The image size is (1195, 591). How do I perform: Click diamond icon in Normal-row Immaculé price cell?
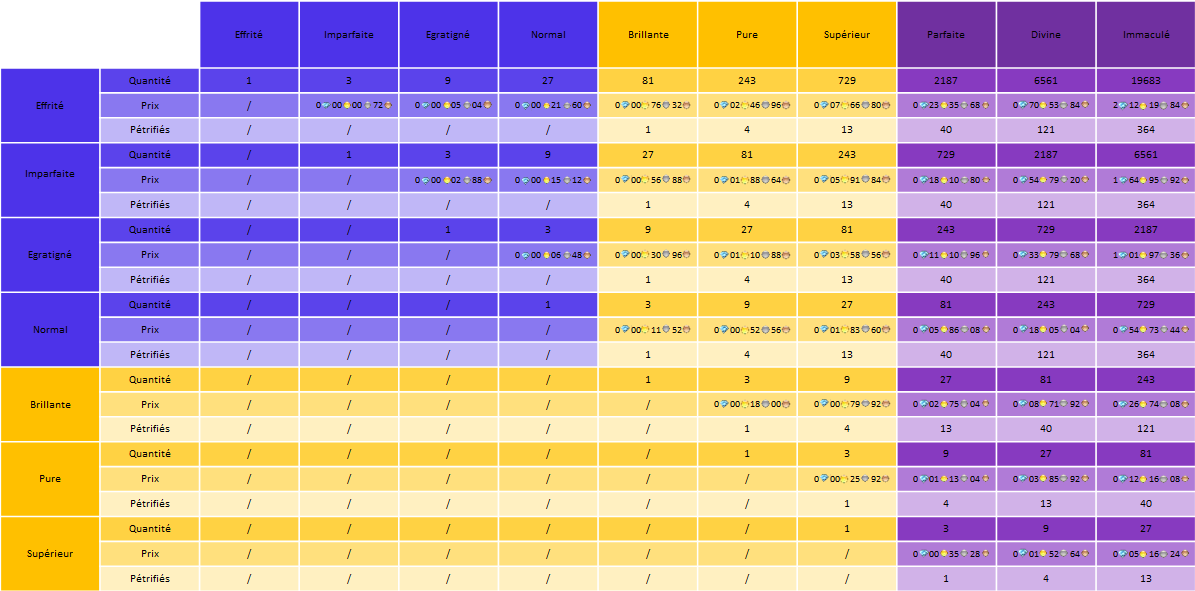point(1124,330)
